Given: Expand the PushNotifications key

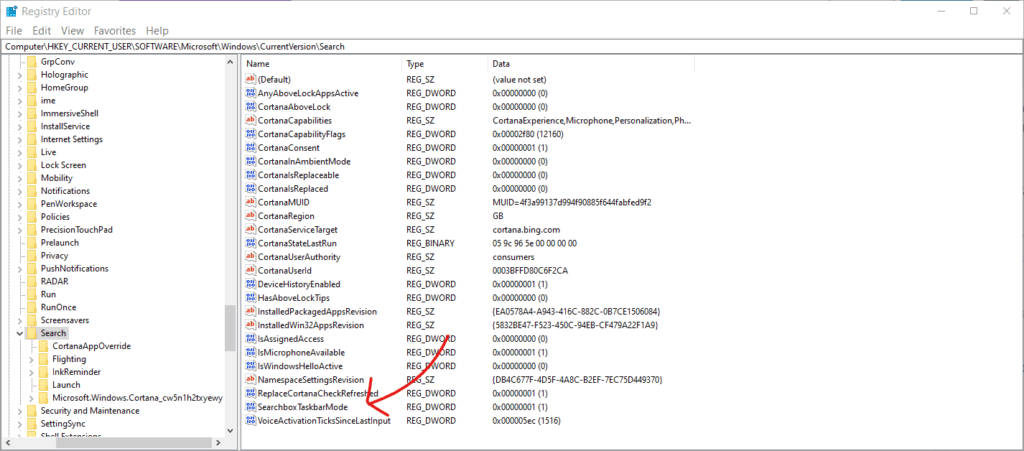Looking at the screenshot, I should (x=20, y=268).
